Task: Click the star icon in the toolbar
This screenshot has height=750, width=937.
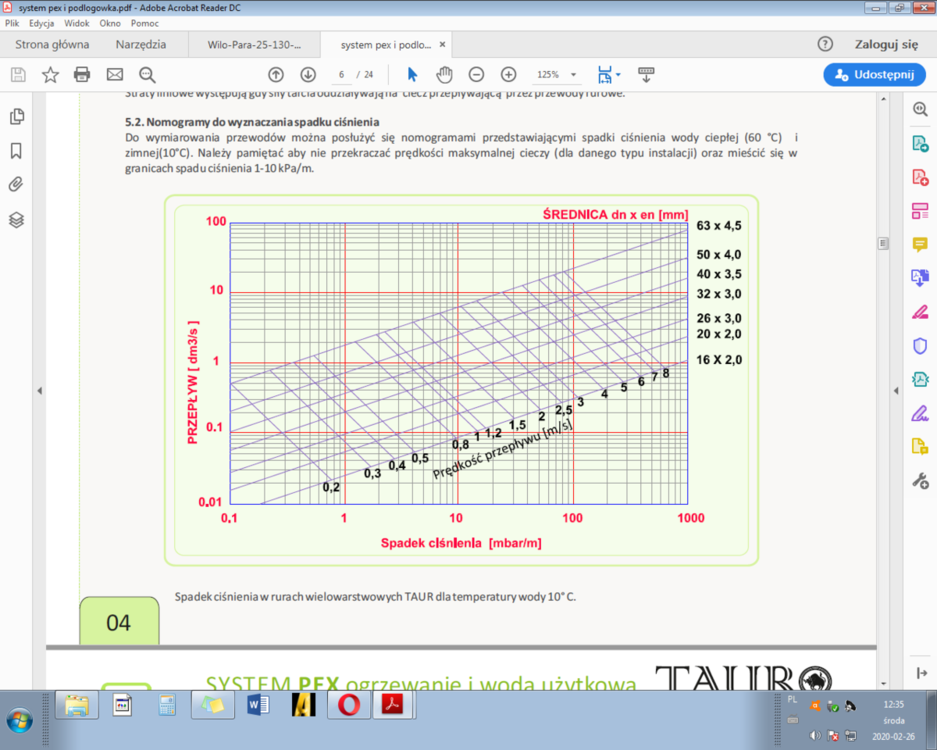Action: (50, 75)
